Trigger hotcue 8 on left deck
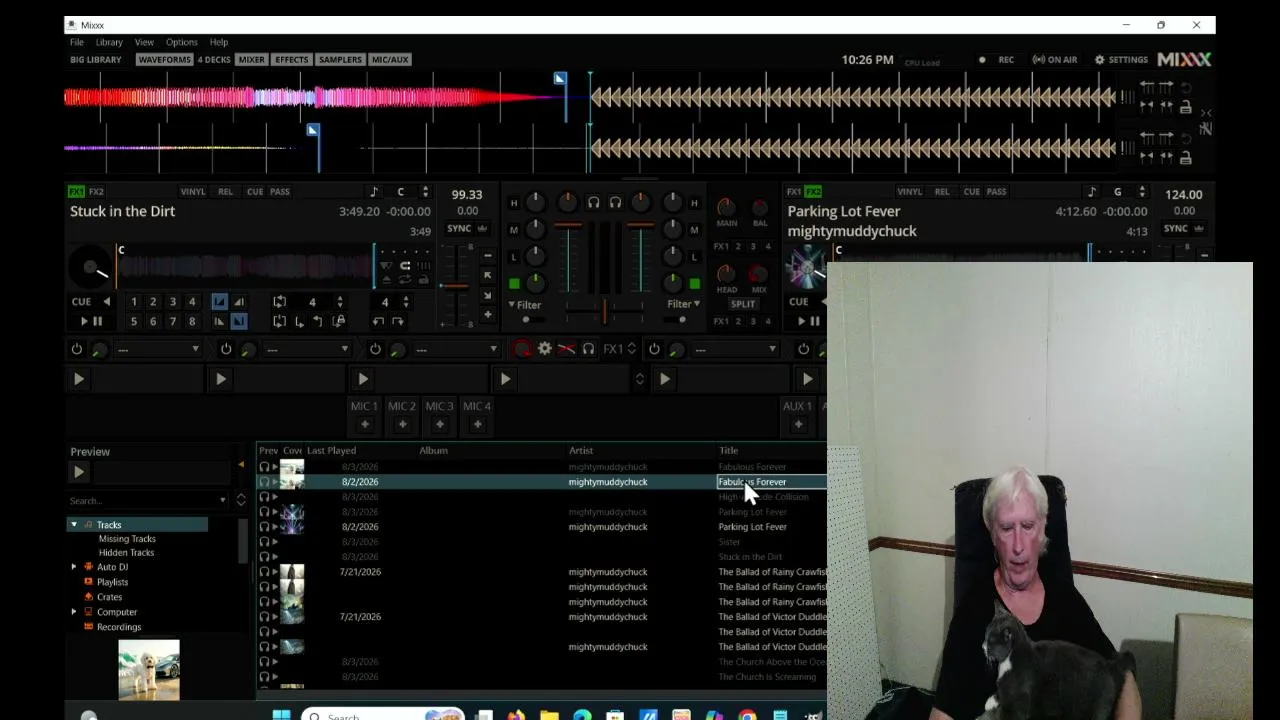This screenshot has width=1280, height=720. click(x=192, y=321)
